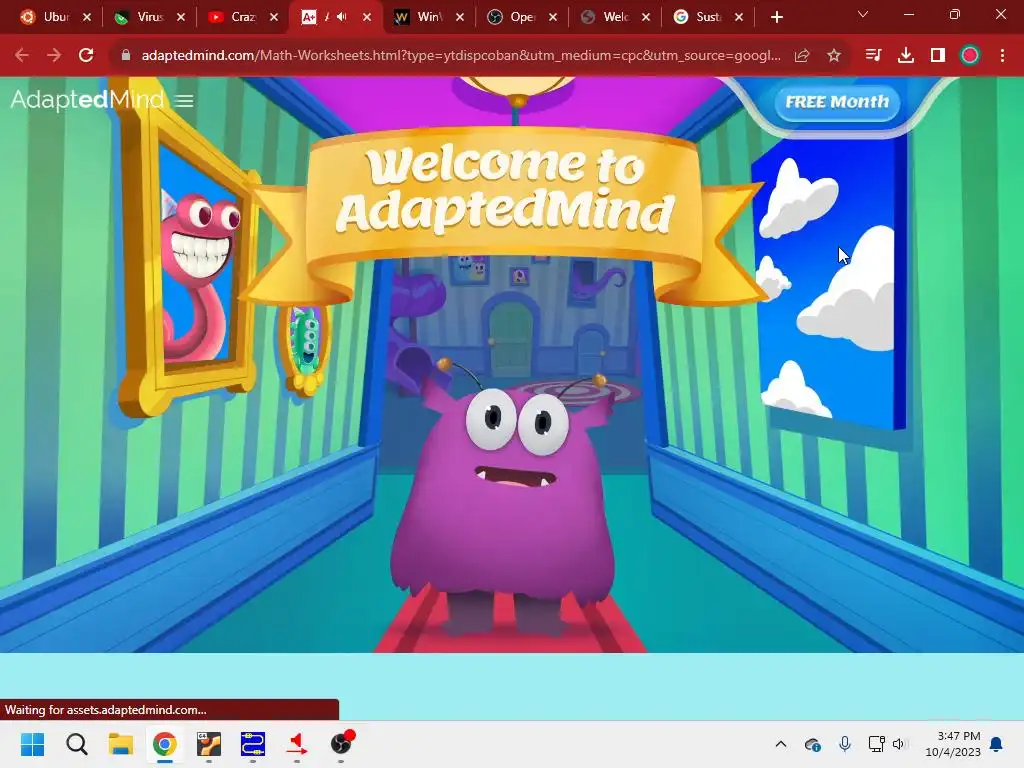Screen dimensions: 1024x768
Task: Click the OneDrive cloud tray icon
Action: [813, 744]
